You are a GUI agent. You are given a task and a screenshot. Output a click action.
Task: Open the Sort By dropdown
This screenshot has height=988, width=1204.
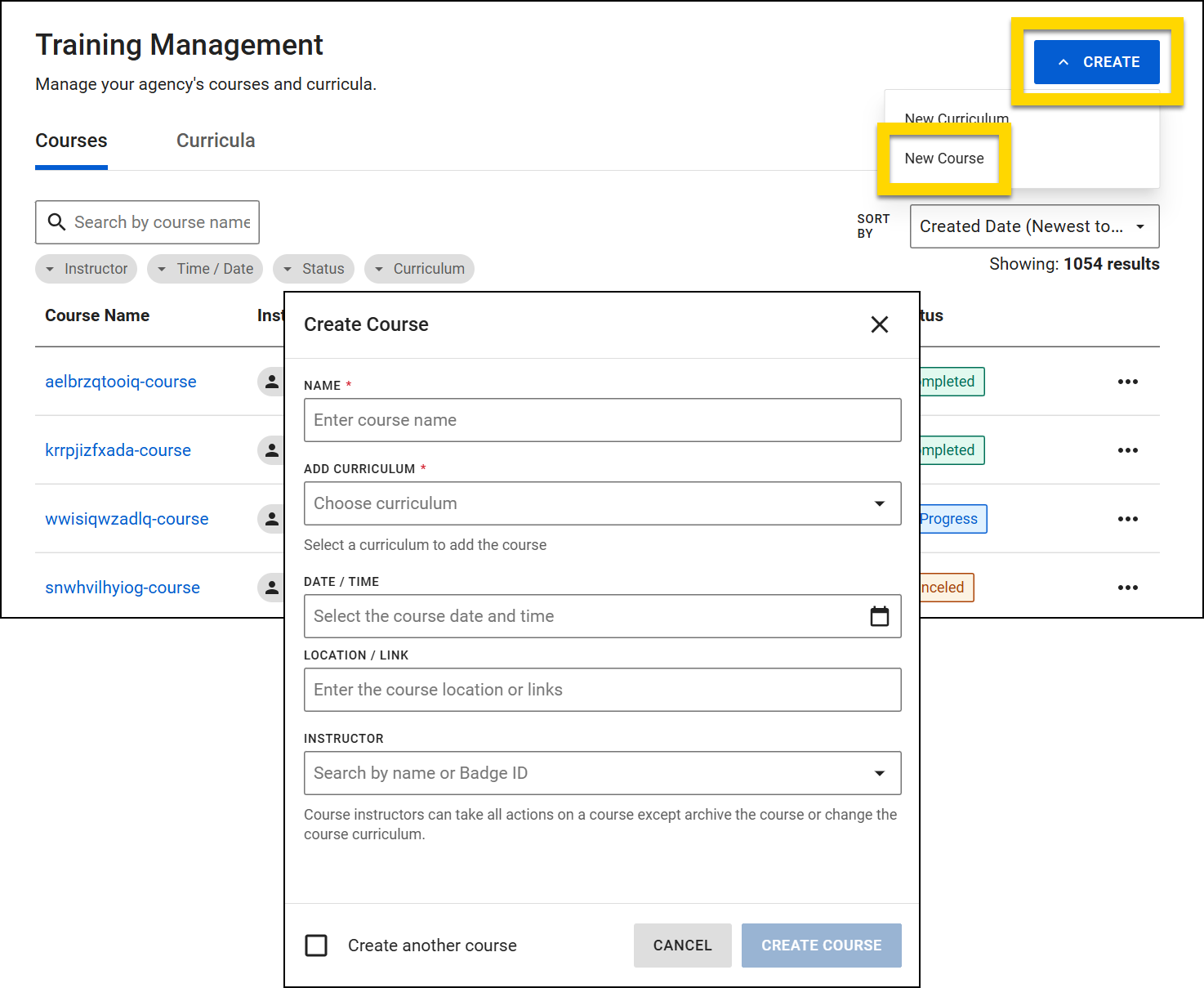pyautogui.click(x=1034, y=226)
